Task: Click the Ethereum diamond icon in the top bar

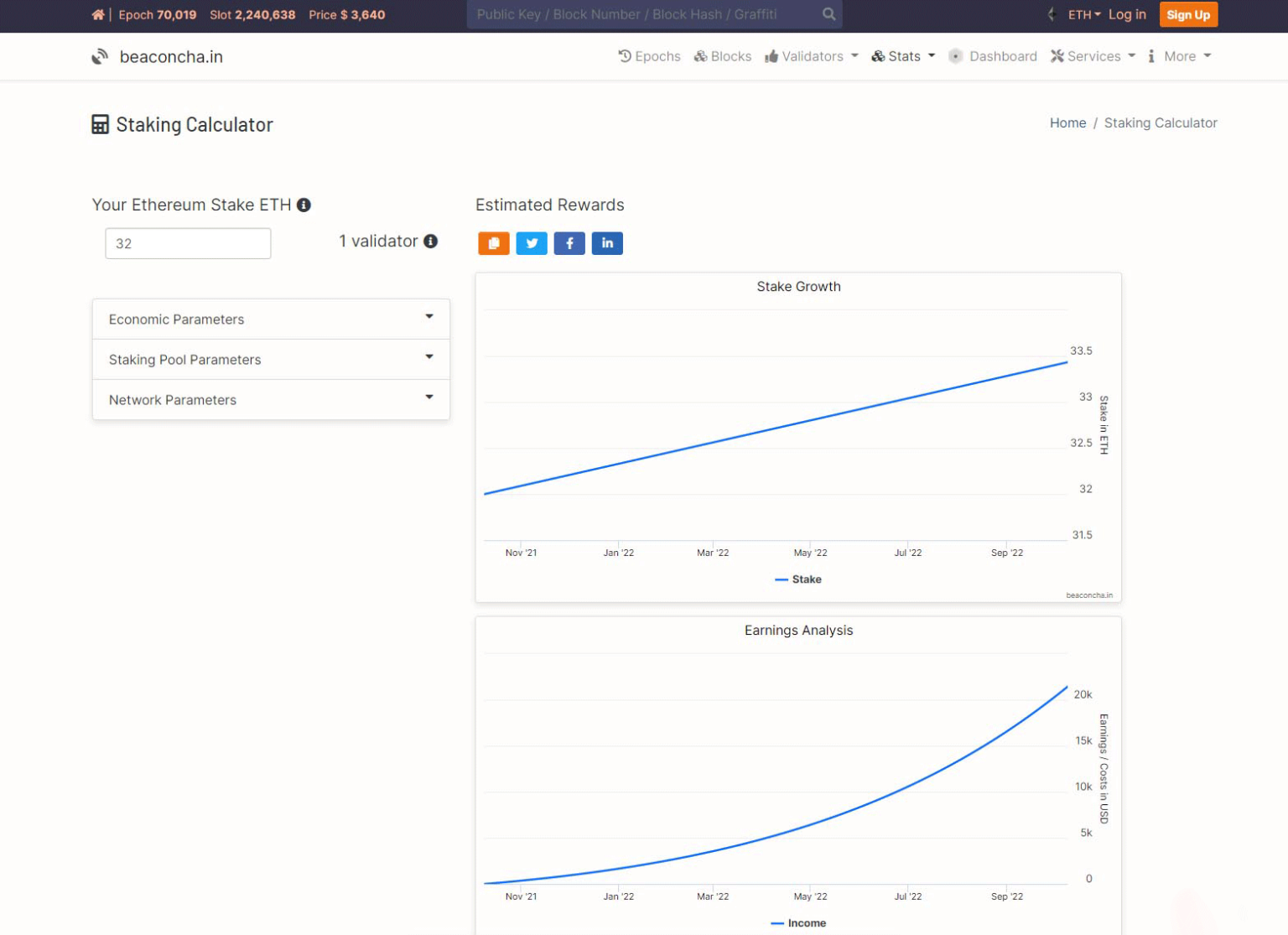Action: (1052, 14)
